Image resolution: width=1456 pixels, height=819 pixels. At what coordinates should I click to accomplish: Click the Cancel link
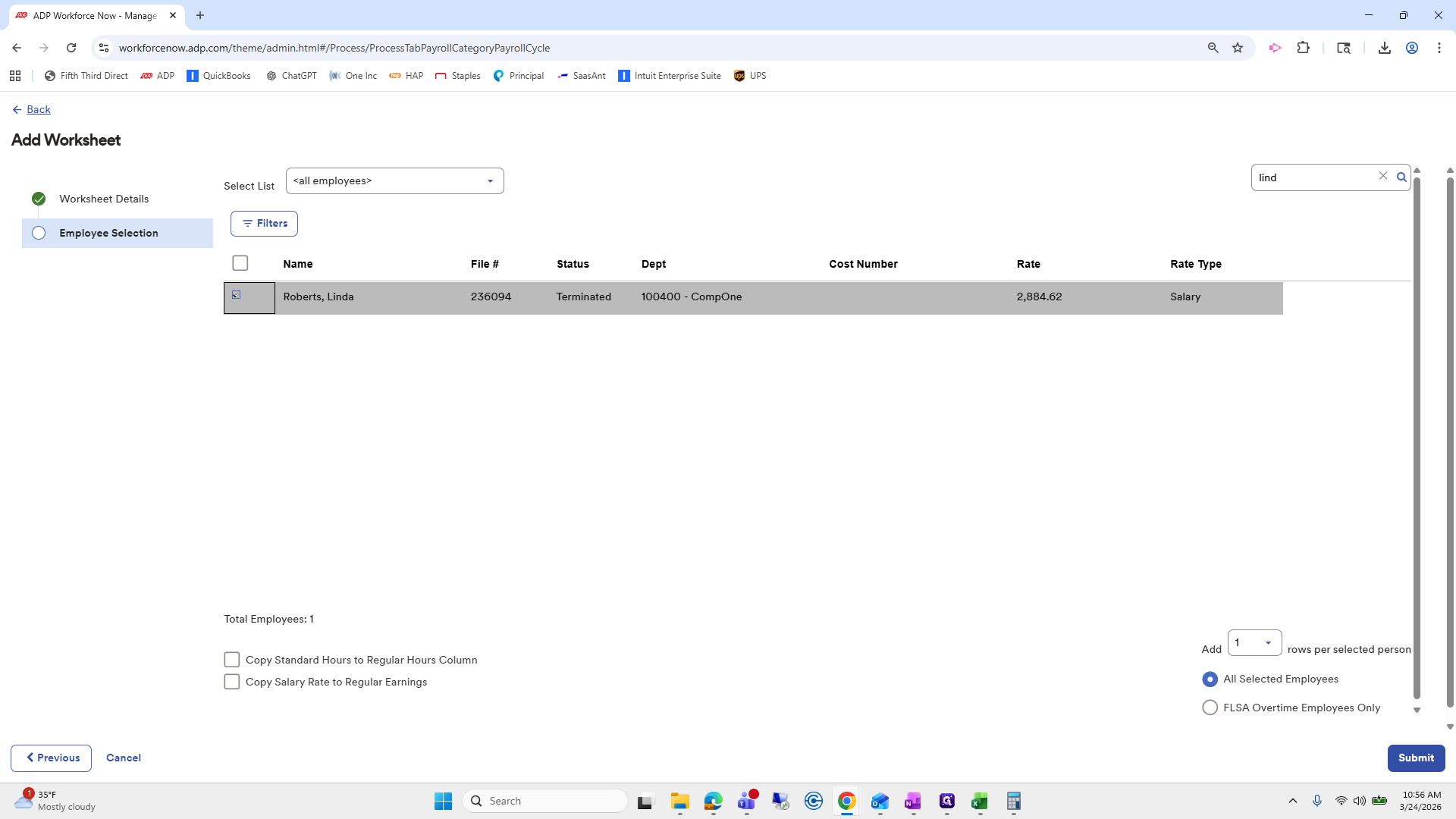(x=124, y=758)
